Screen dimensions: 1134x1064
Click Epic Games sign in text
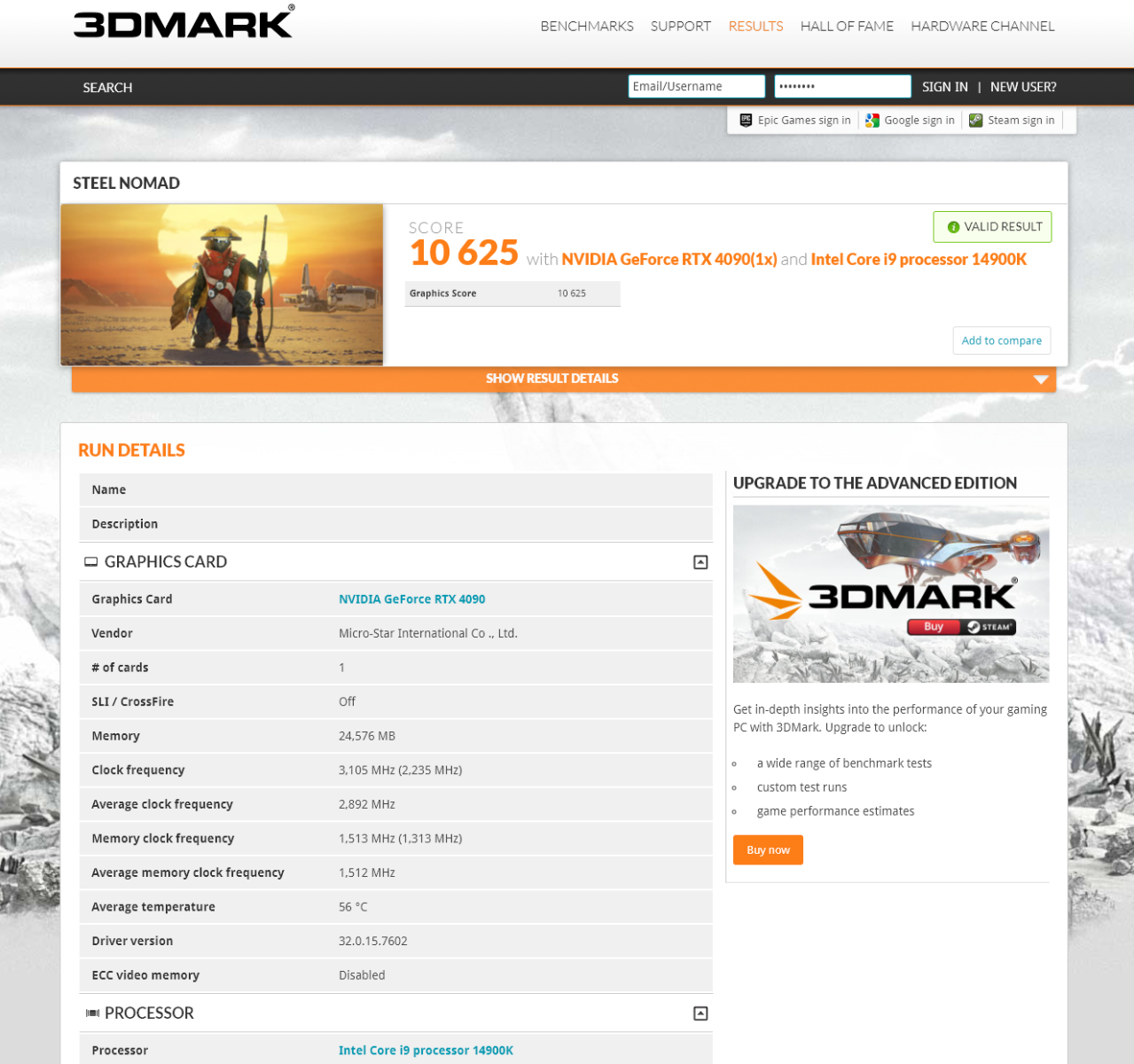tap(804, 121)
